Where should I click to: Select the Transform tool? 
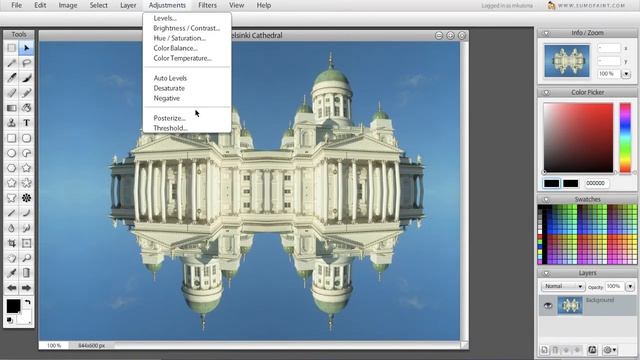click(x=27, y=243)
